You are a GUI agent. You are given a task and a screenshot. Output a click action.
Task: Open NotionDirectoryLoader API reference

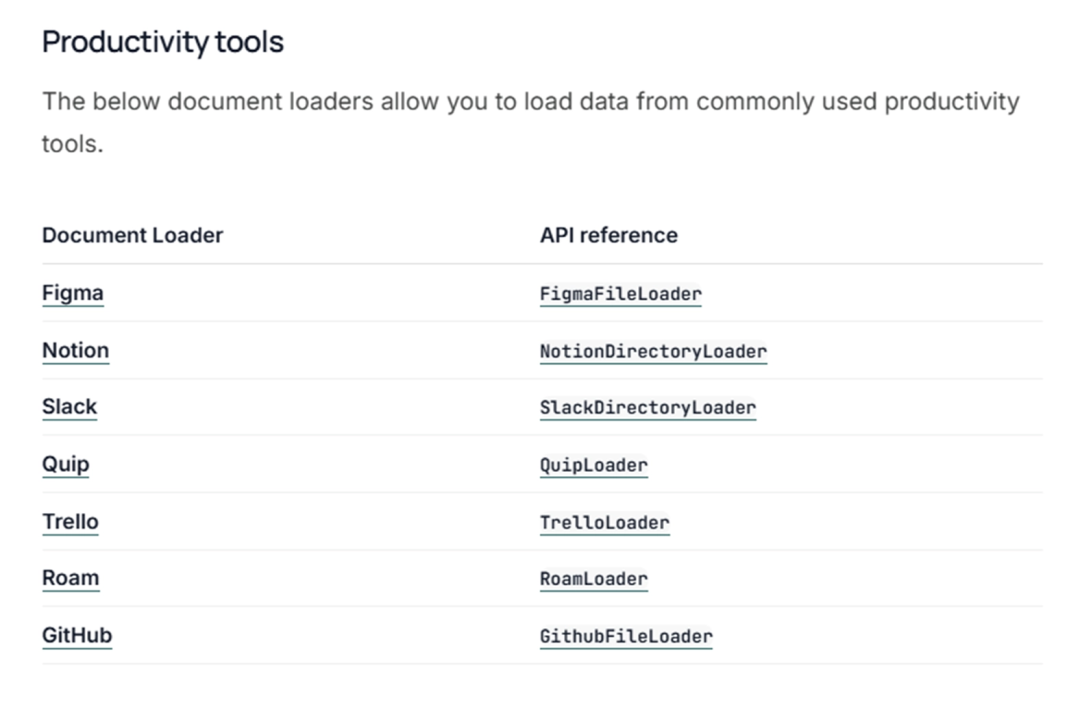pyautogui.click(x=653, y=351)
